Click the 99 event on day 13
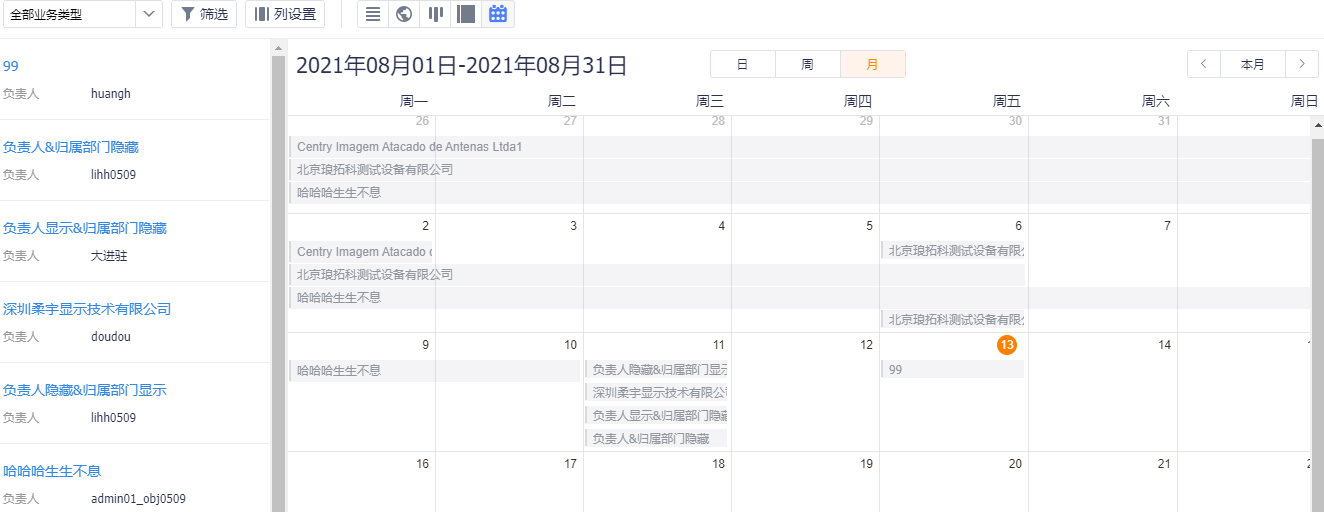This screenshot has width=1324, height=512. click(952, 369)
